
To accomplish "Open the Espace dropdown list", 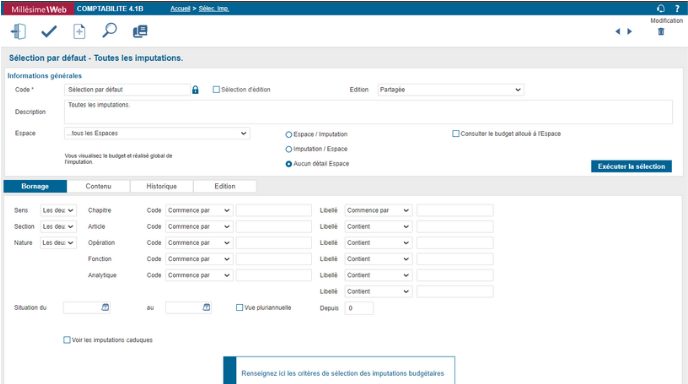I will (x=157, y=133).
